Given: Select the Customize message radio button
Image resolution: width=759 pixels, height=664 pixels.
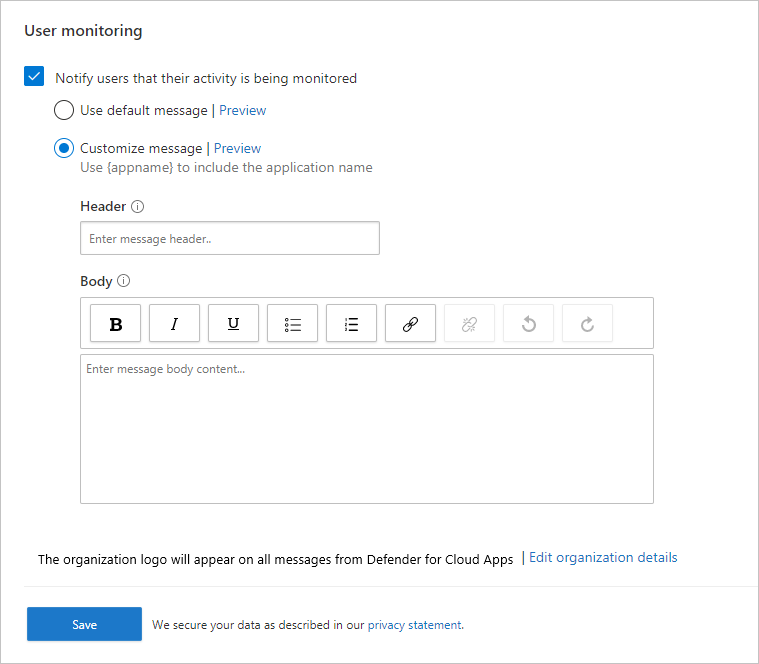Looking at the screenshot, I should click(x=64, y=148).
